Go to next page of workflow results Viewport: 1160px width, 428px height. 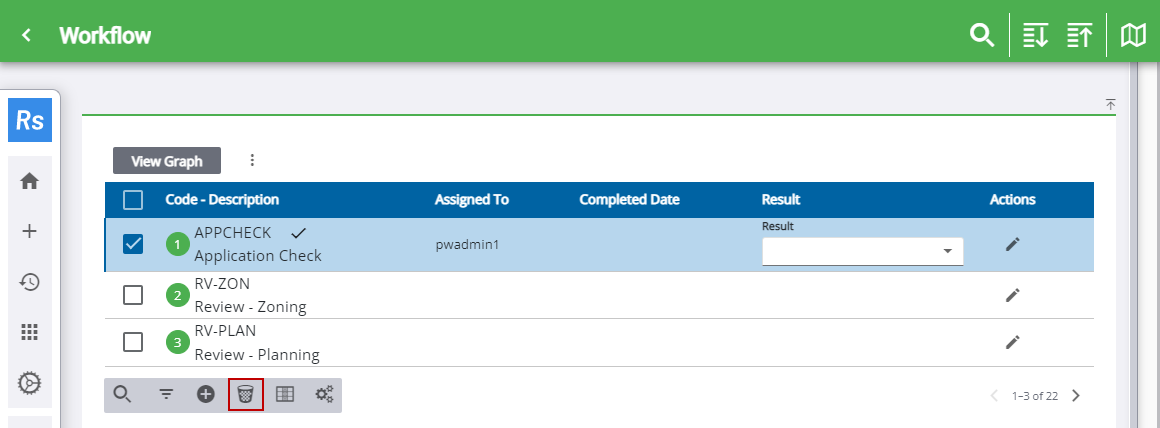pos(1076,396)
